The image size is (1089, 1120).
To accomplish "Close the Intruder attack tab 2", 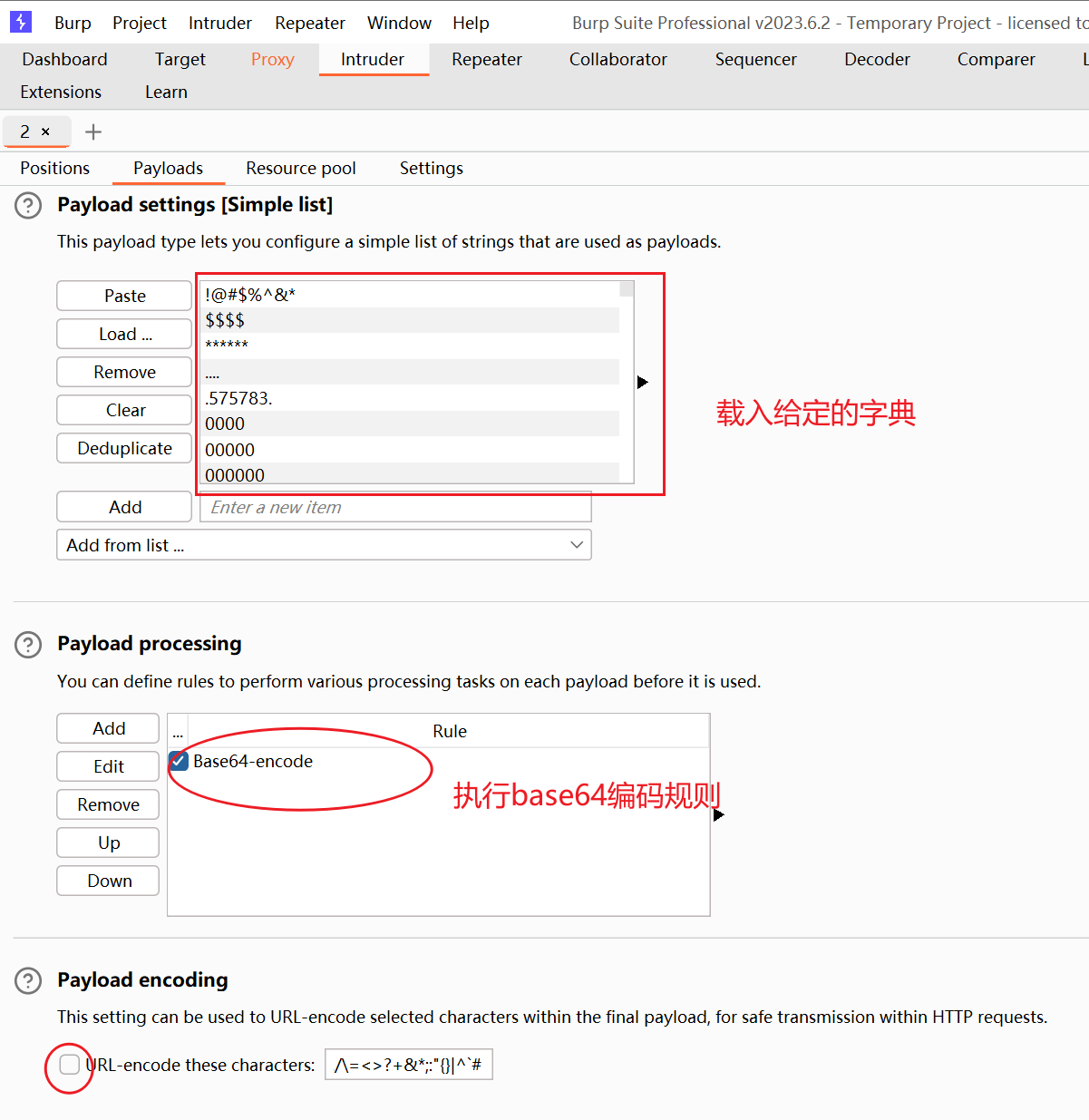I will 46,132.
